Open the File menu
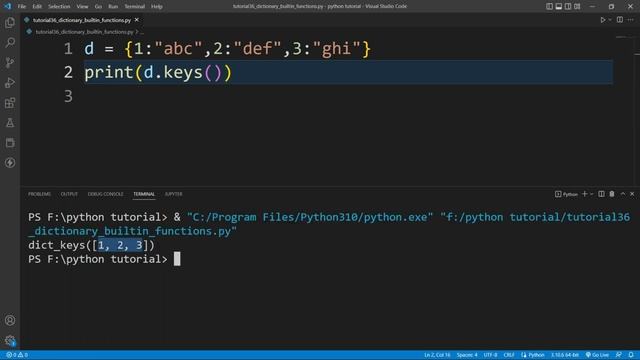640x360 pixels. [x=22, y=6]
